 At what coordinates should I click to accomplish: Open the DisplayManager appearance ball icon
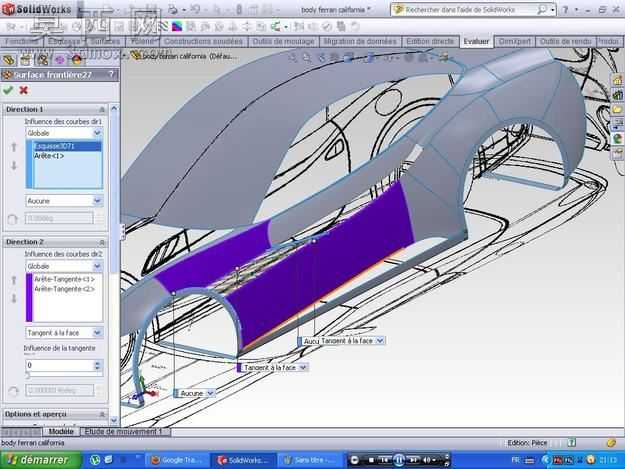tap(77, 60)
